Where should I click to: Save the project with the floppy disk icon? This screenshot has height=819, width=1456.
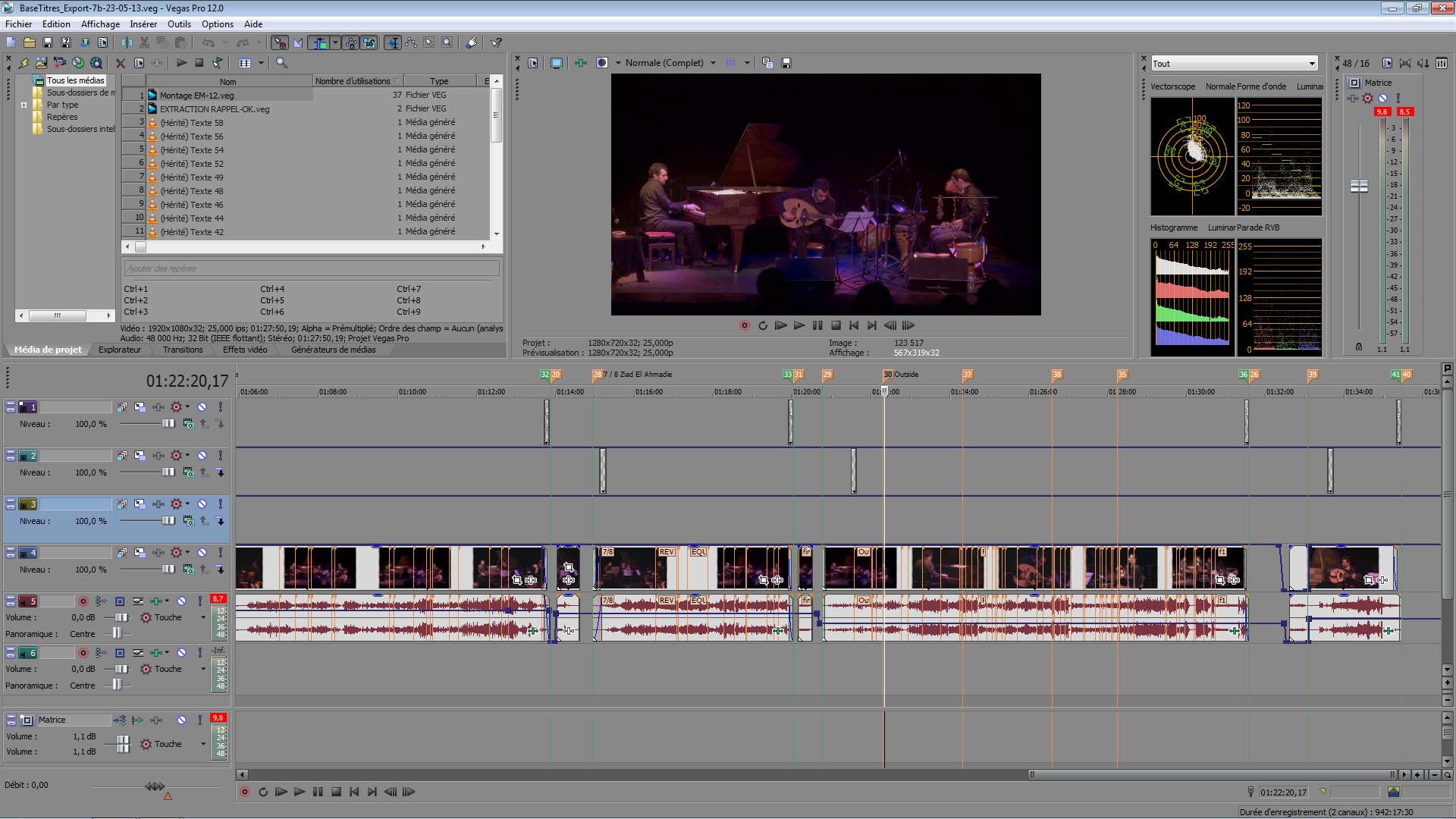tap(48, 42)
